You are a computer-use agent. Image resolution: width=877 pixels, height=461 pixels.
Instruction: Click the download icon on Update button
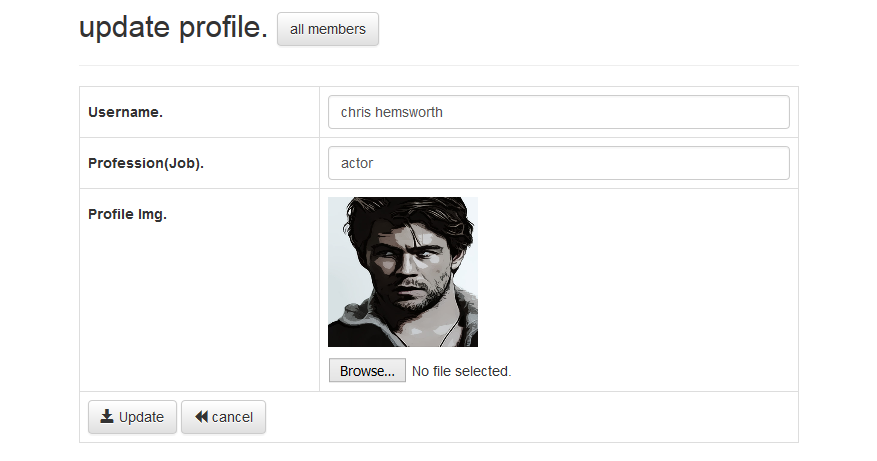click(x=107, y=417)
